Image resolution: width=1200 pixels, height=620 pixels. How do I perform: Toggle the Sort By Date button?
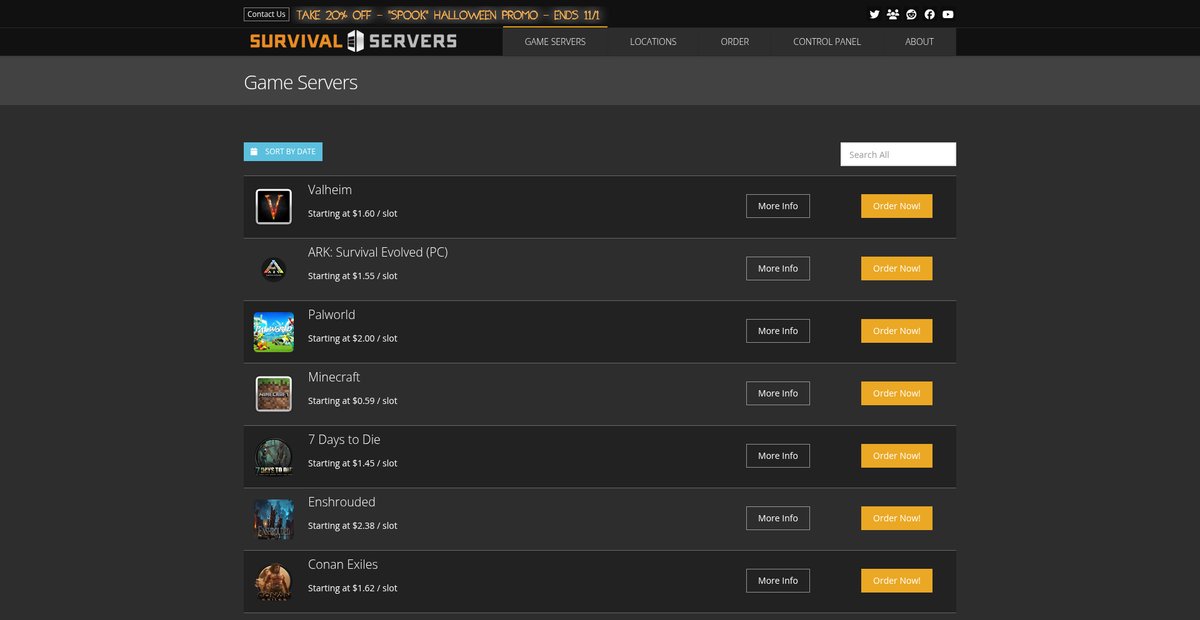coord(283,152)
